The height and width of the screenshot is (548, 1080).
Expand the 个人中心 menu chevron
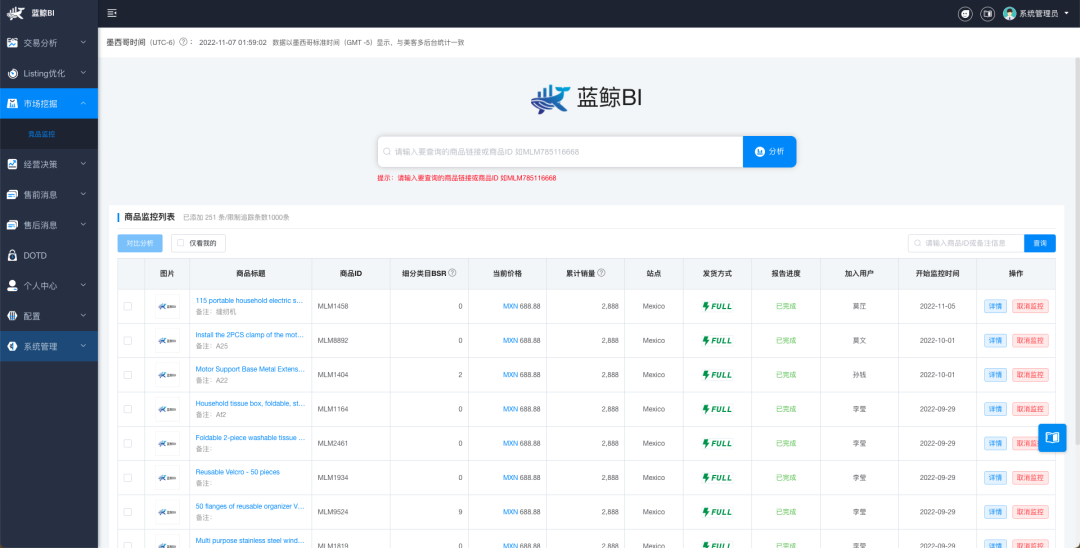point(83,285)
